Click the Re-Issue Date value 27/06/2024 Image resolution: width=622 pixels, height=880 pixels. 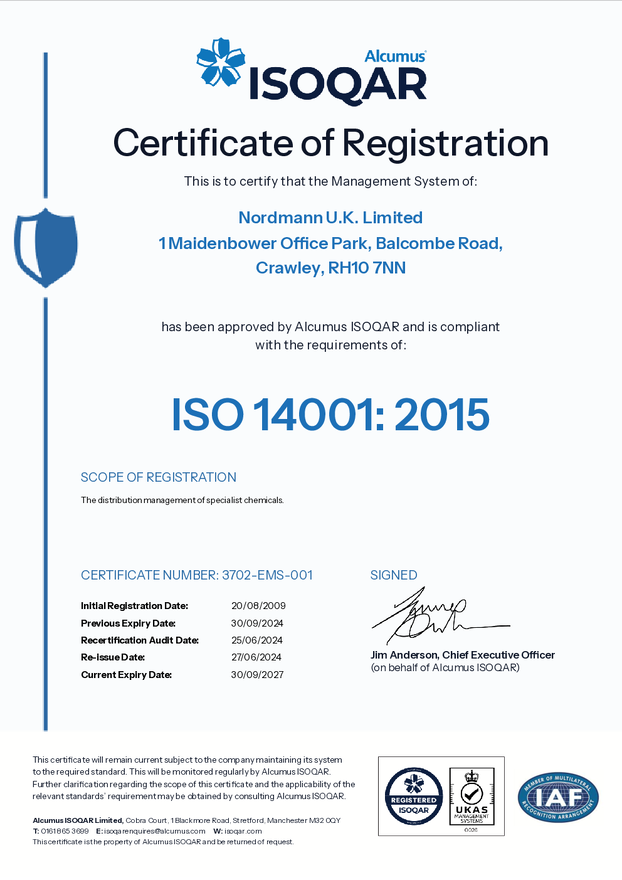click(258, 657)
